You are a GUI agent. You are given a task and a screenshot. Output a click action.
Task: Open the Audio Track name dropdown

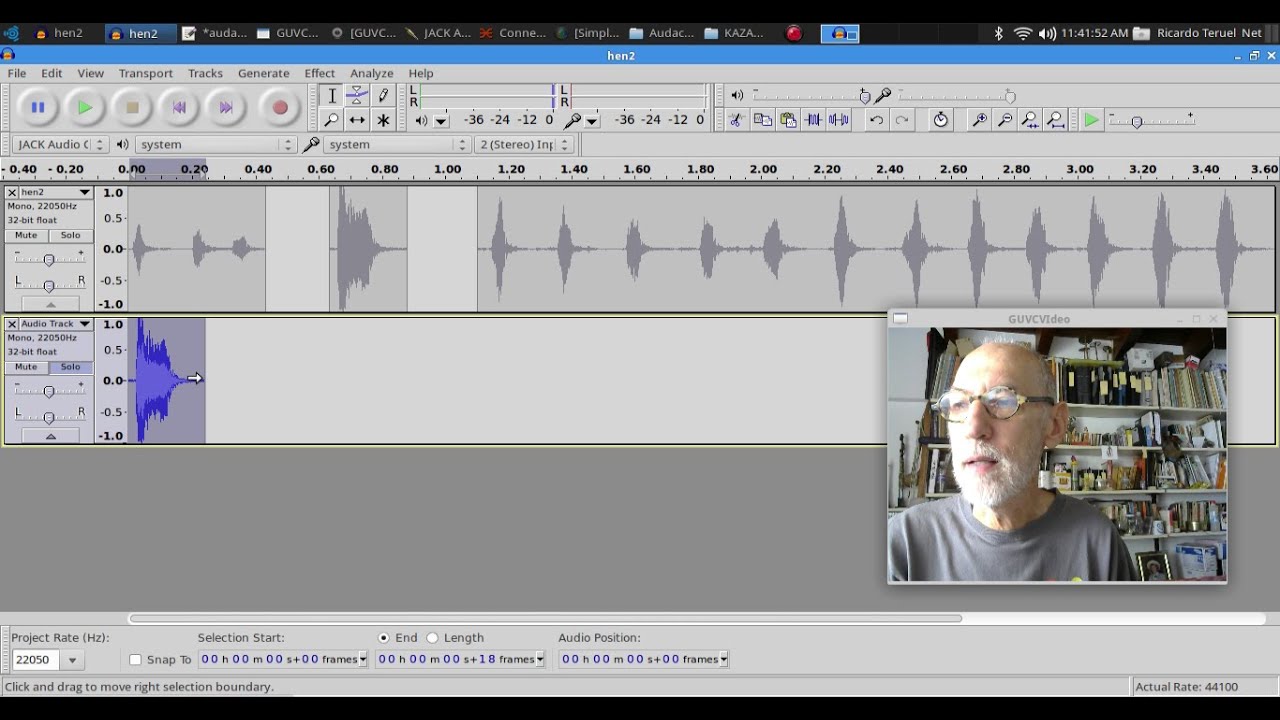(56, 324)
